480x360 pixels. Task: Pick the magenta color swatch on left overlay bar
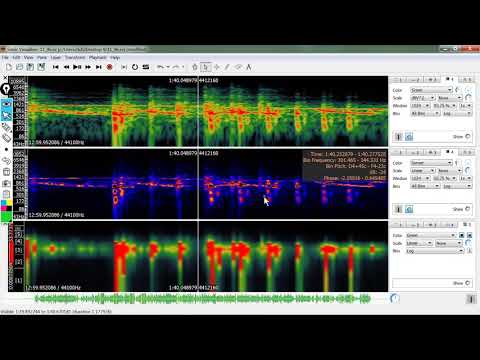(4, 208)
